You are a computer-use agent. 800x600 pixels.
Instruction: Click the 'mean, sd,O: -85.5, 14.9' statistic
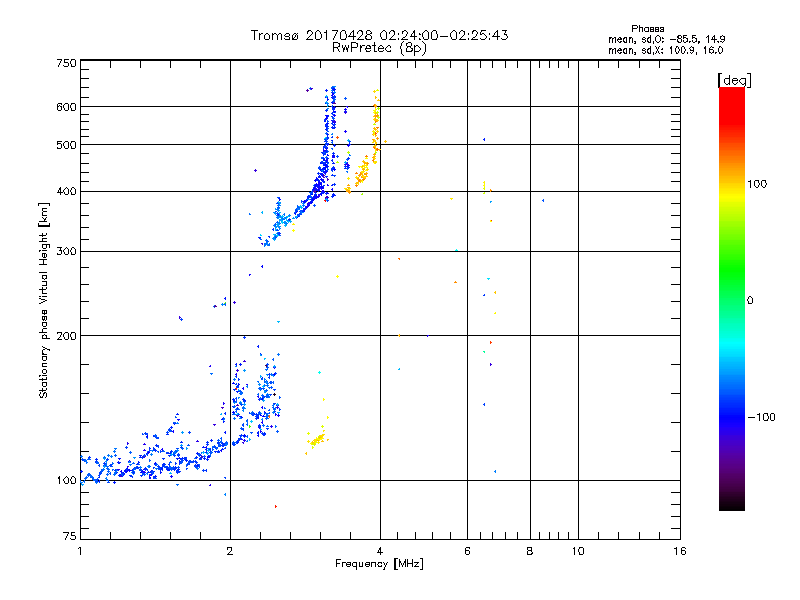(666, 39)
